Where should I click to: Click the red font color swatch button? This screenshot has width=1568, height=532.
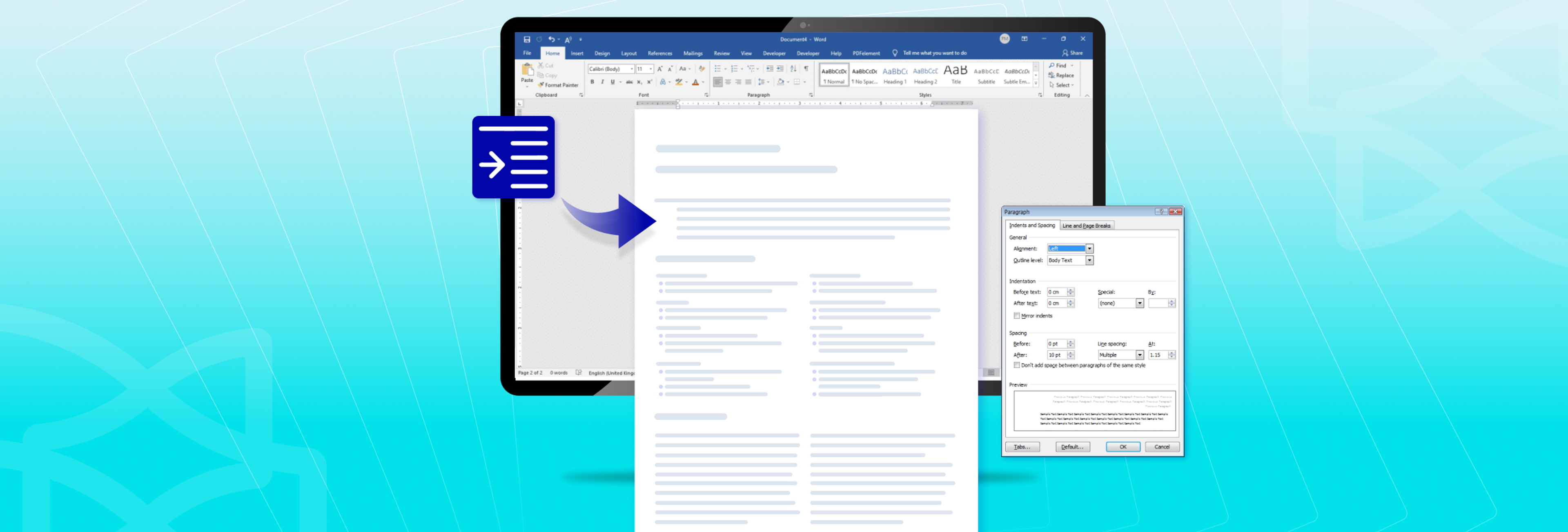[695, 82]
